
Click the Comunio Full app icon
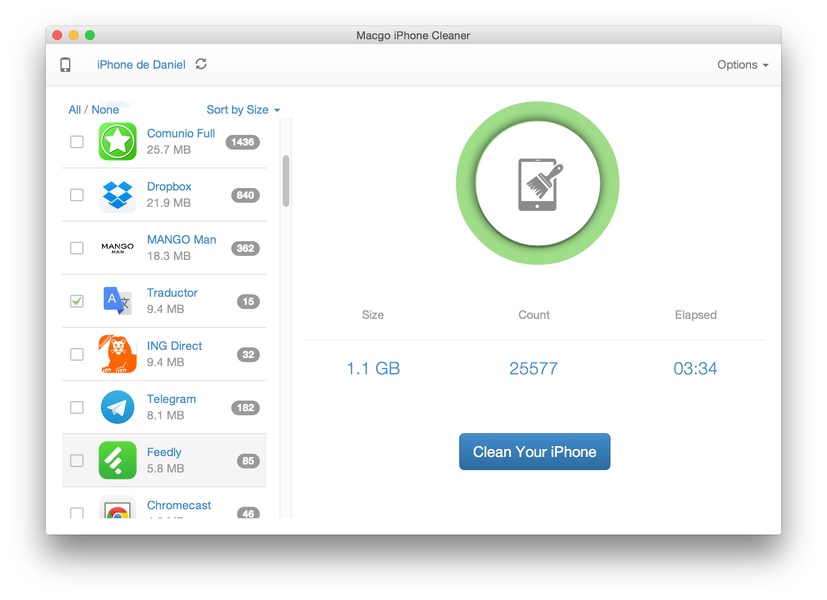click(117, 142)
